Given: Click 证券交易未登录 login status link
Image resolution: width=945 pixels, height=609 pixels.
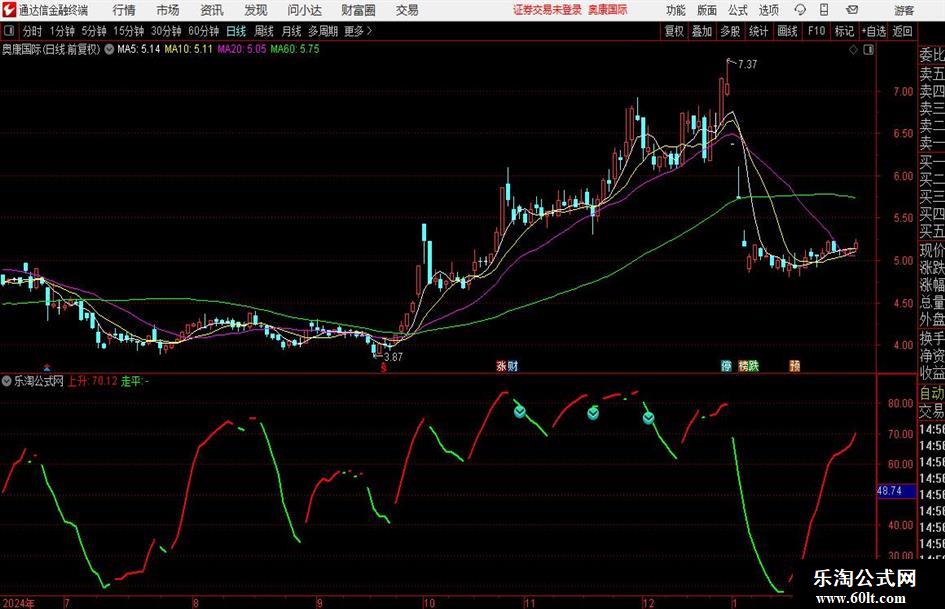Looking at the screenshot, I should pos(547,10).
